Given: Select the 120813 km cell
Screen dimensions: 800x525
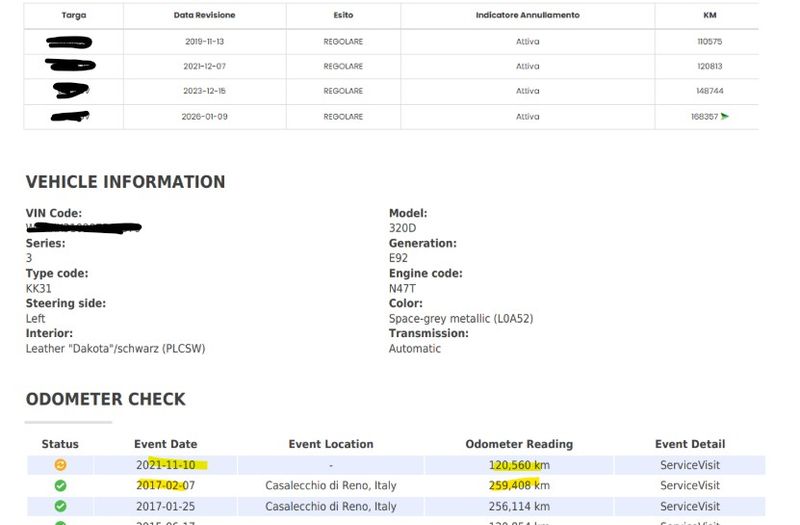Looking at the screenshot, I should click(710, 66).
